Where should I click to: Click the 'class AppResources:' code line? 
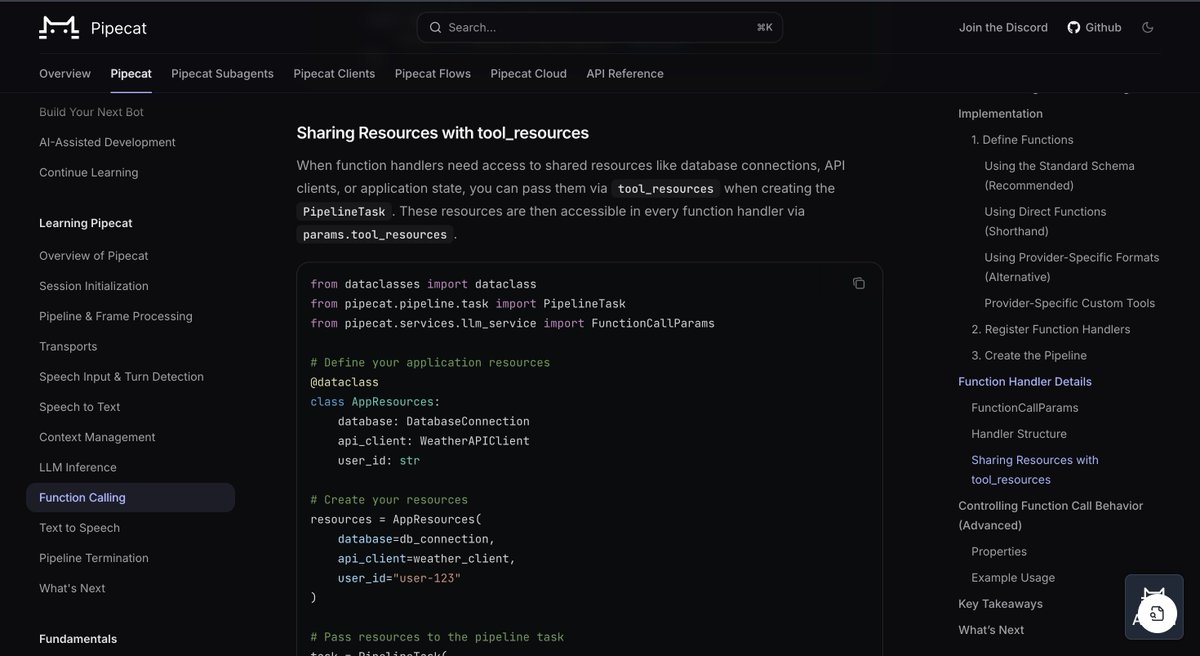[375, 402]
